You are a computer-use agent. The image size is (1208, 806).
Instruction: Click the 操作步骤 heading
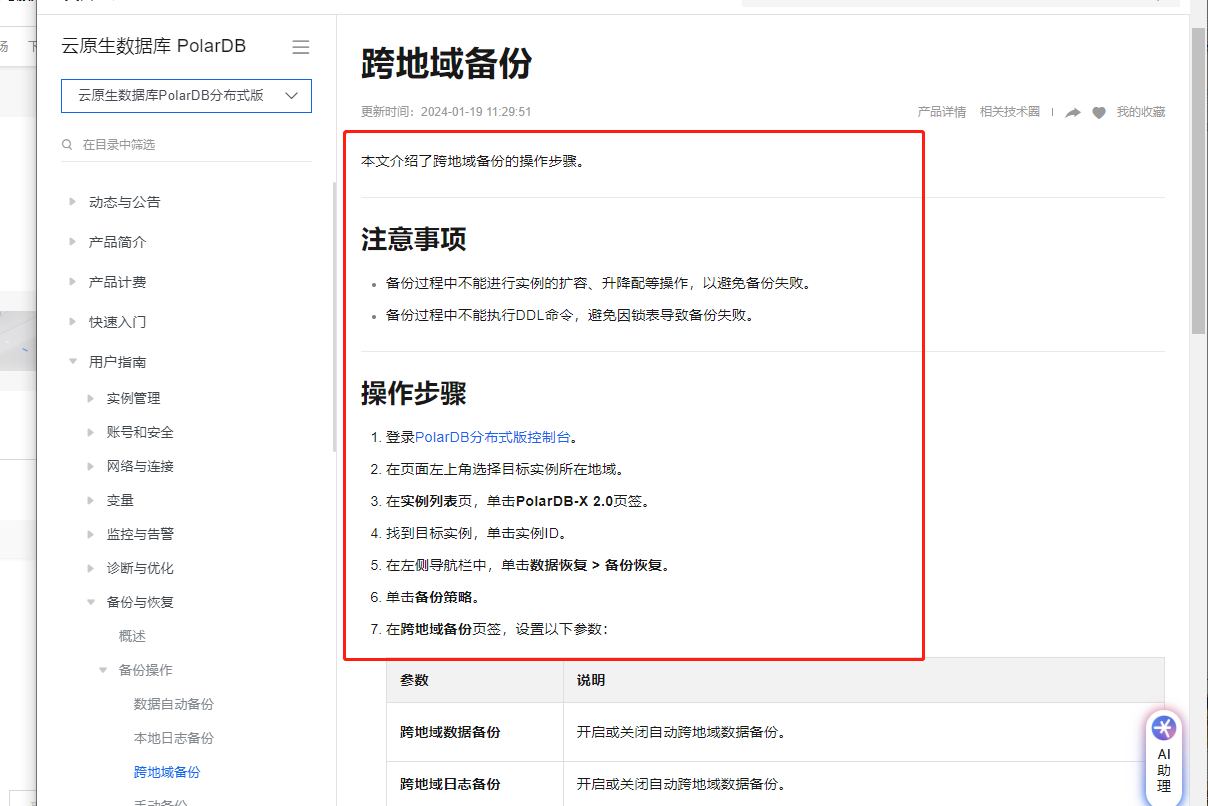(414, 394)
